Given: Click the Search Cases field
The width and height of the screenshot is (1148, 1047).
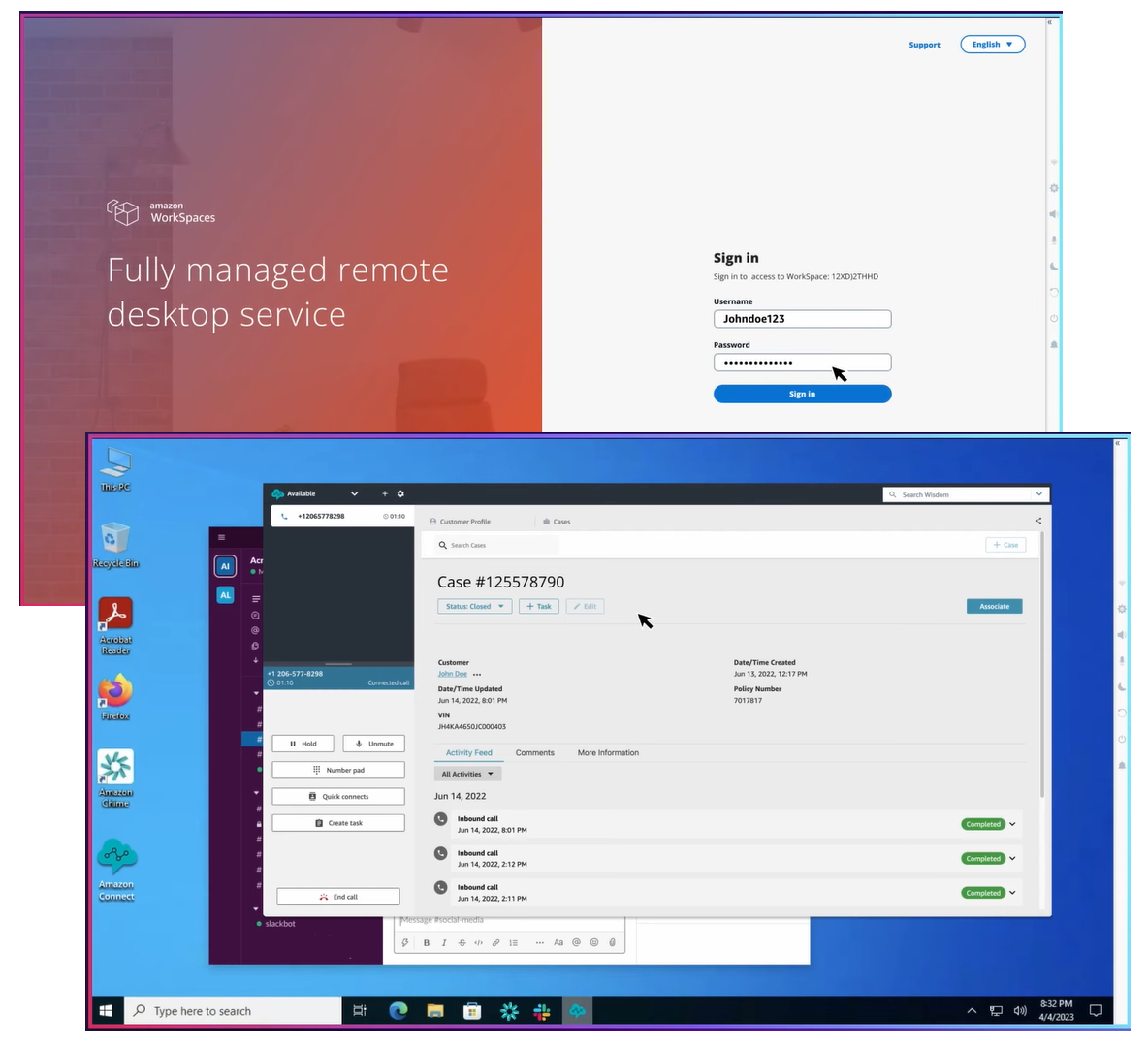Looking at the screenshot, I should click(494, 544).
